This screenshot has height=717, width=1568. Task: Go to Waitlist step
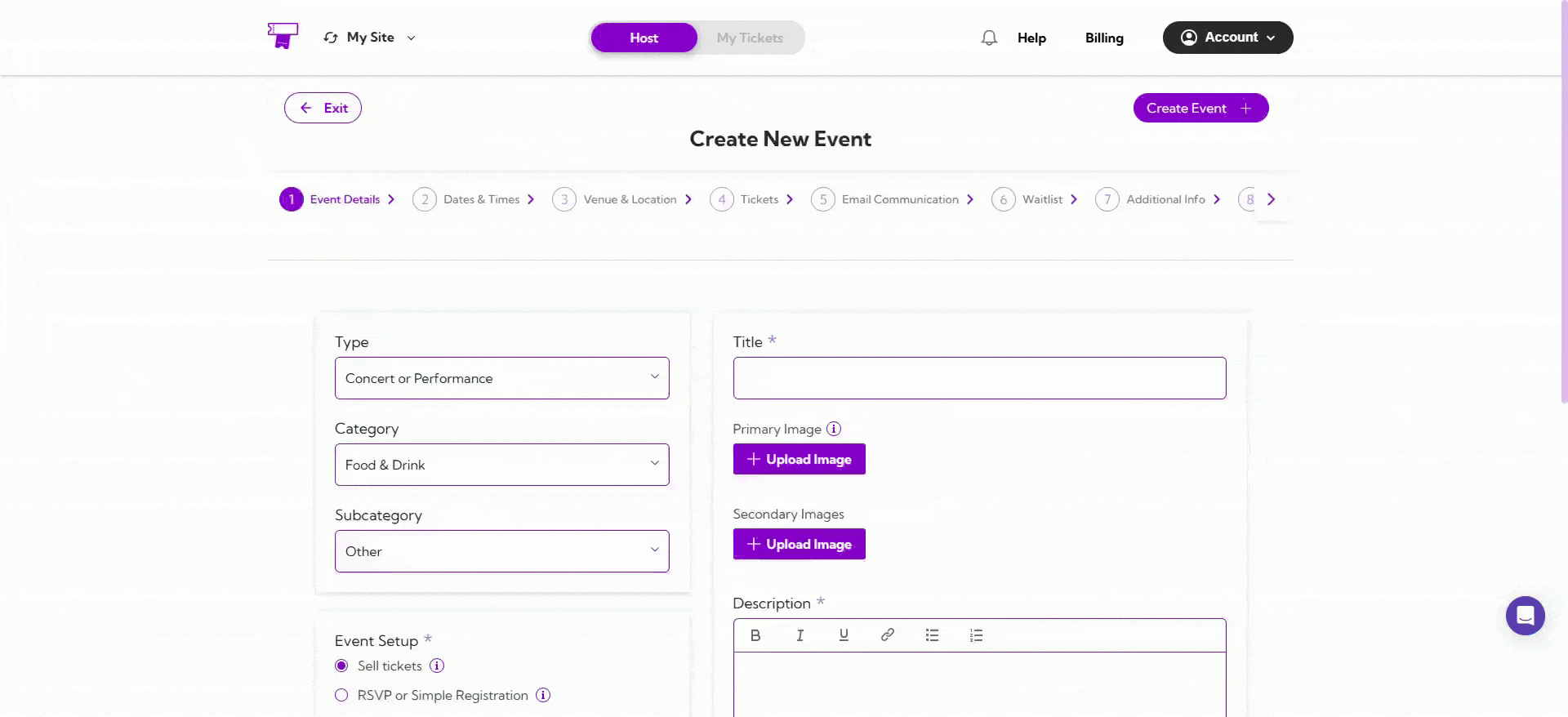point(1035,199)
